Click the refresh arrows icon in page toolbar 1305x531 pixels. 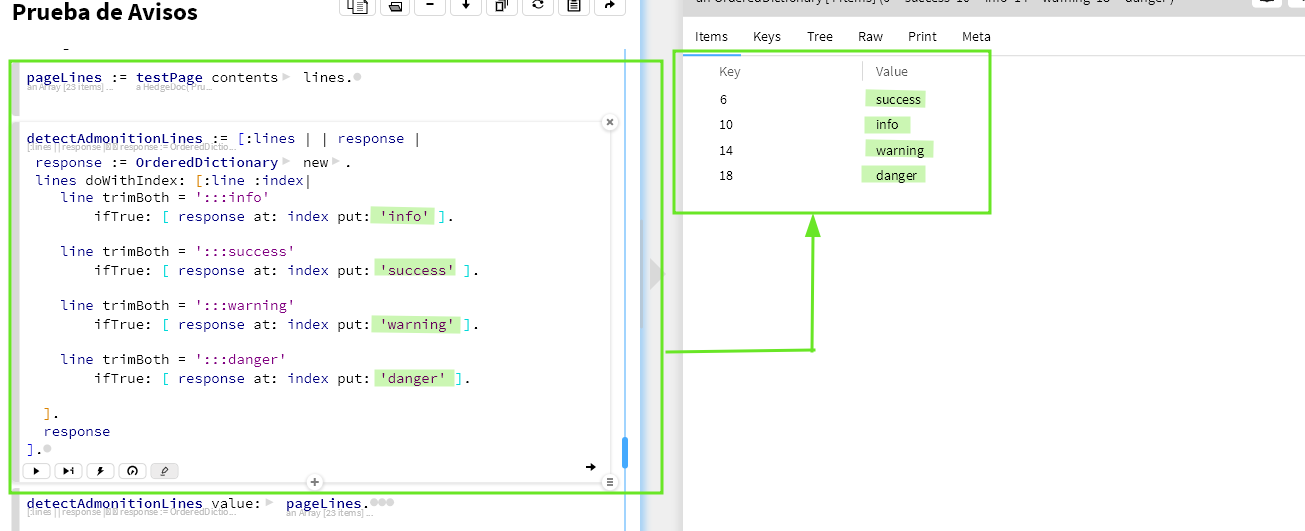click(x=538, y=6)
